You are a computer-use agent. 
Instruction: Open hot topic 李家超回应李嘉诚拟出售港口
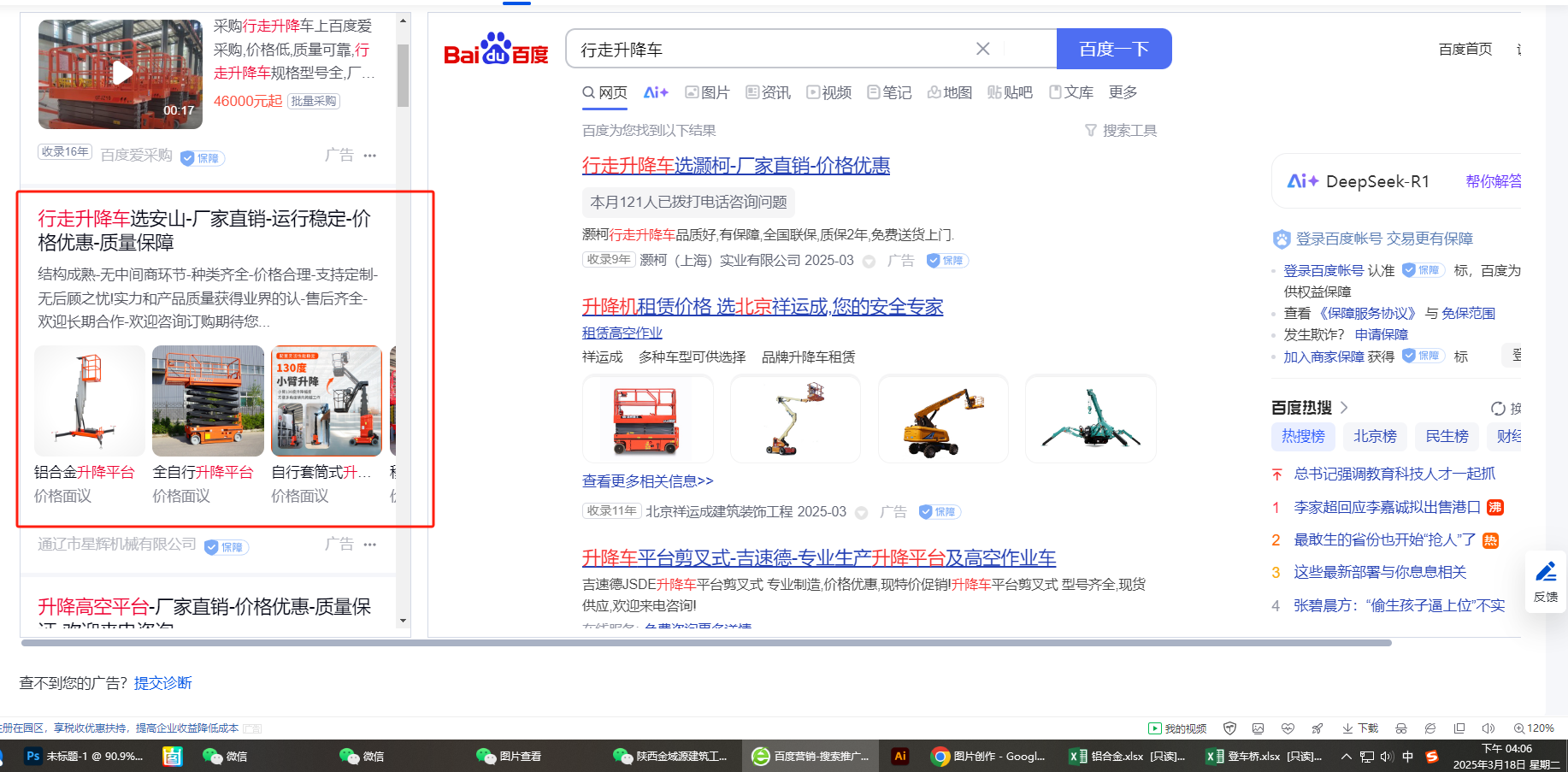pos(1388,508)
